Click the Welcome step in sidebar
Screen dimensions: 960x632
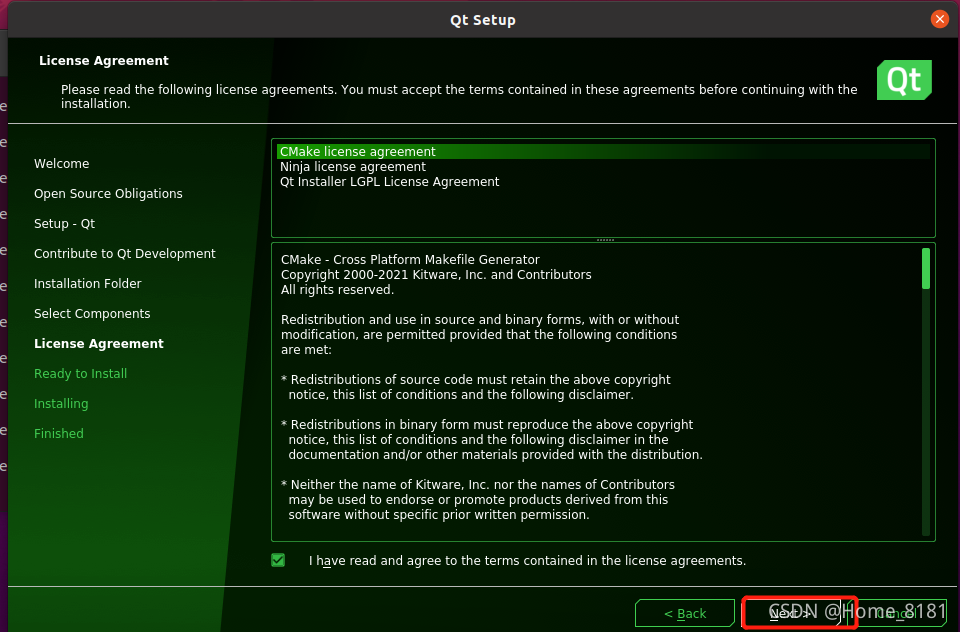(x=61, y=164)
